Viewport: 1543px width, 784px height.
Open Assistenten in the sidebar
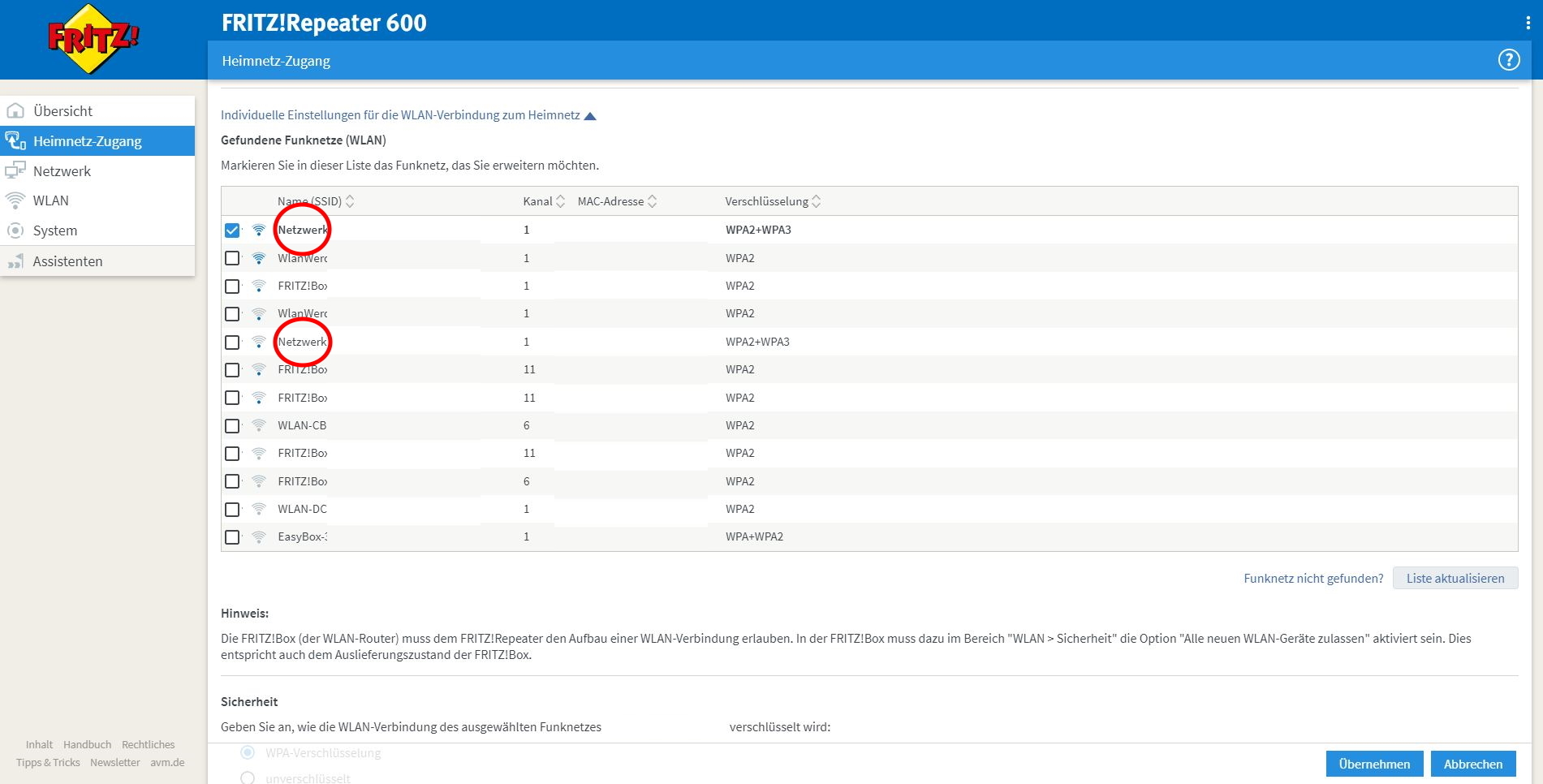click(x=97, y=261)
